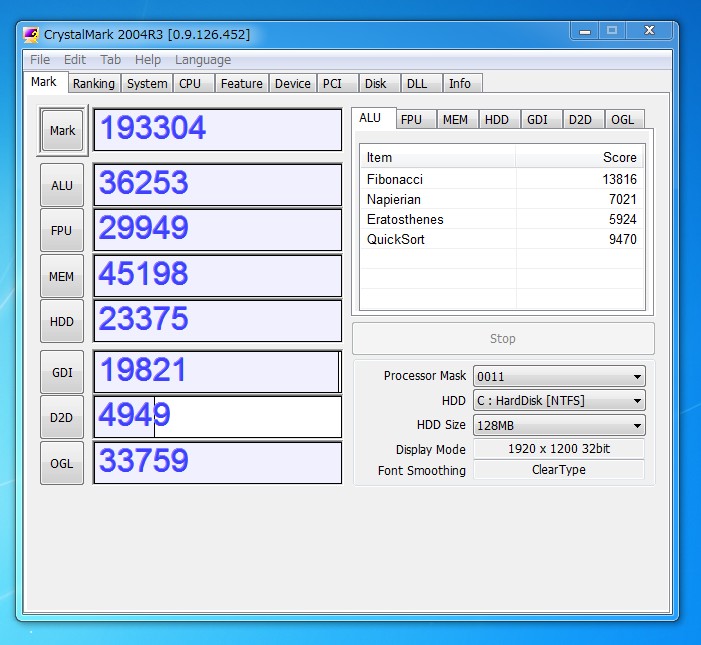Run the ALU benchmark button
This screenshot has height=645, width=701.
coord(62,185)
